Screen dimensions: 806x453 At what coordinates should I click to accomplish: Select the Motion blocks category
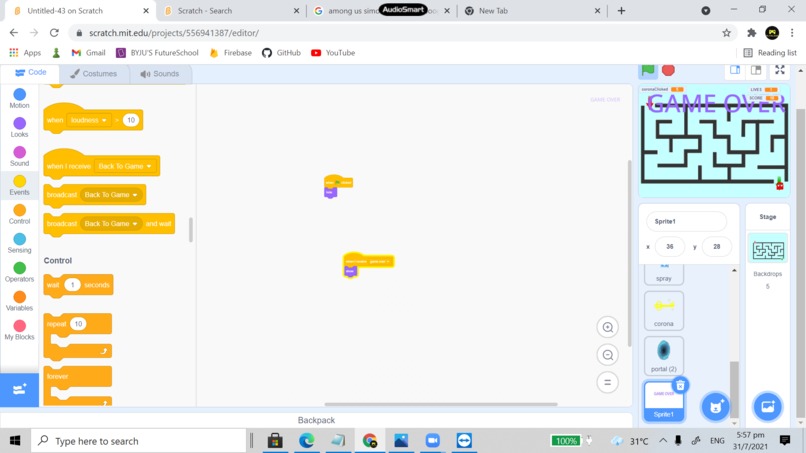point(19,98)
